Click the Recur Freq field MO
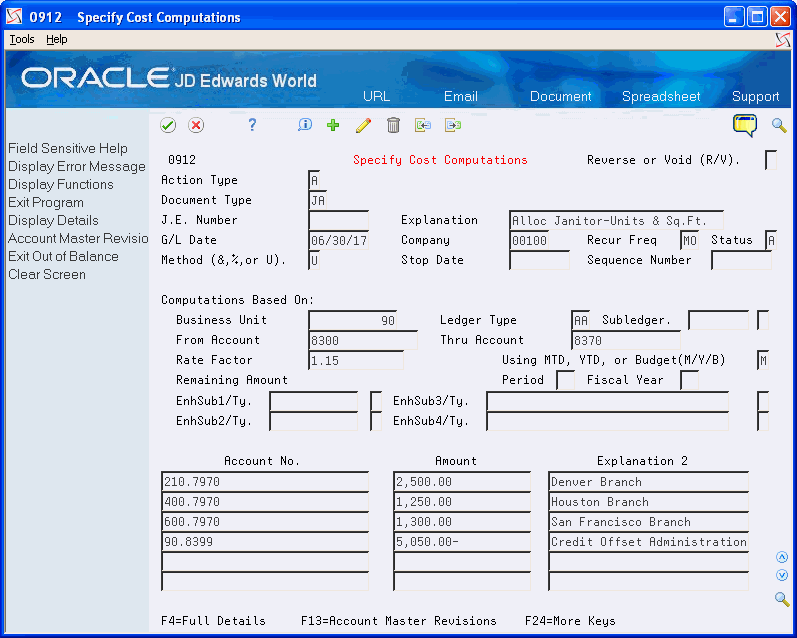Screen dimensions: 797x638 coord(689,240)
